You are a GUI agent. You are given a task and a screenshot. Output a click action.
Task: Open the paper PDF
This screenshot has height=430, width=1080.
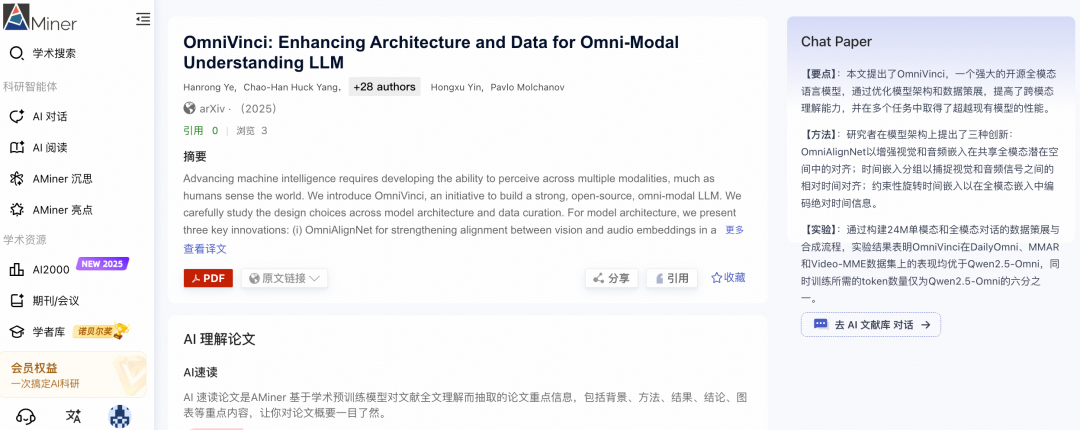(x=208, y=278)
